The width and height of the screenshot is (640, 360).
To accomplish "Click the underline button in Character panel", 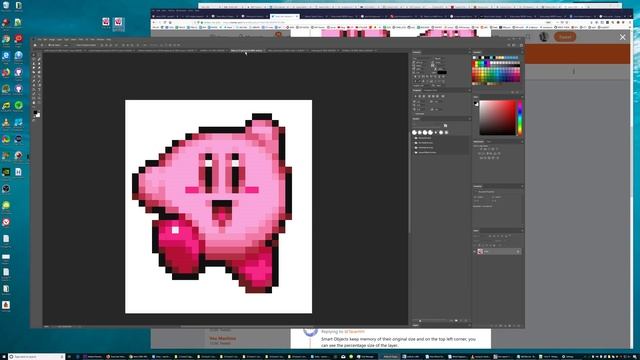I will point(439,77).
